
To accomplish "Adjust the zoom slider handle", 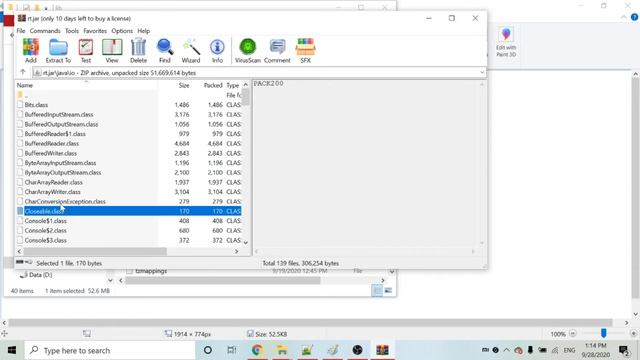I will (603, 333).
